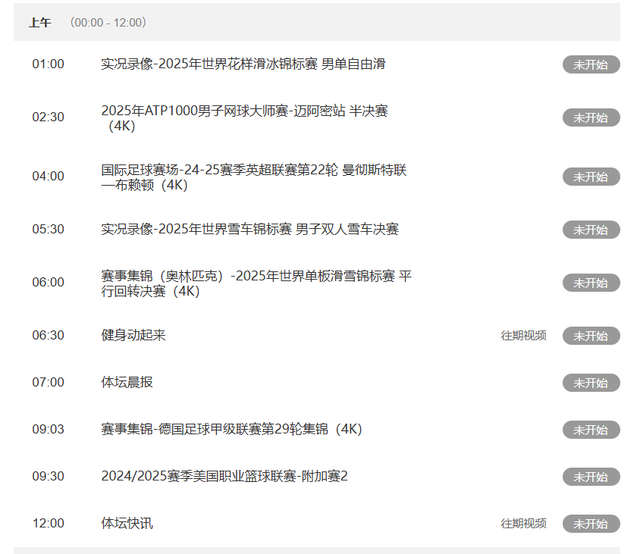Select the 德国足球甲级联赛第29轮集锦 program title

[231, 429]
